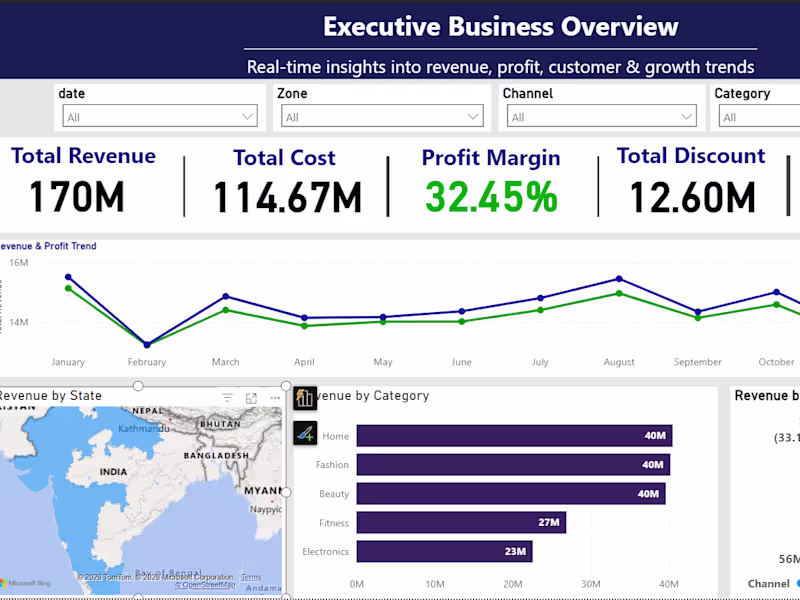
Task: Click the lightning insights icon near Revenue by Category
Action: [305, 398]
